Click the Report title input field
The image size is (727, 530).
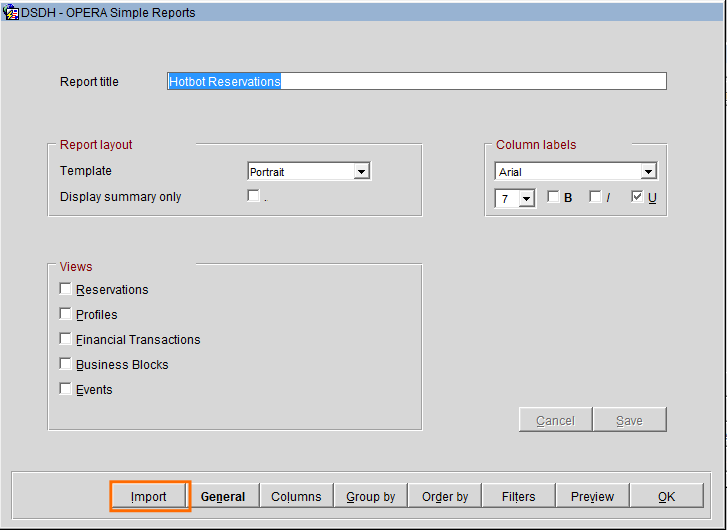pyautogui.click(x=417, y=81)
